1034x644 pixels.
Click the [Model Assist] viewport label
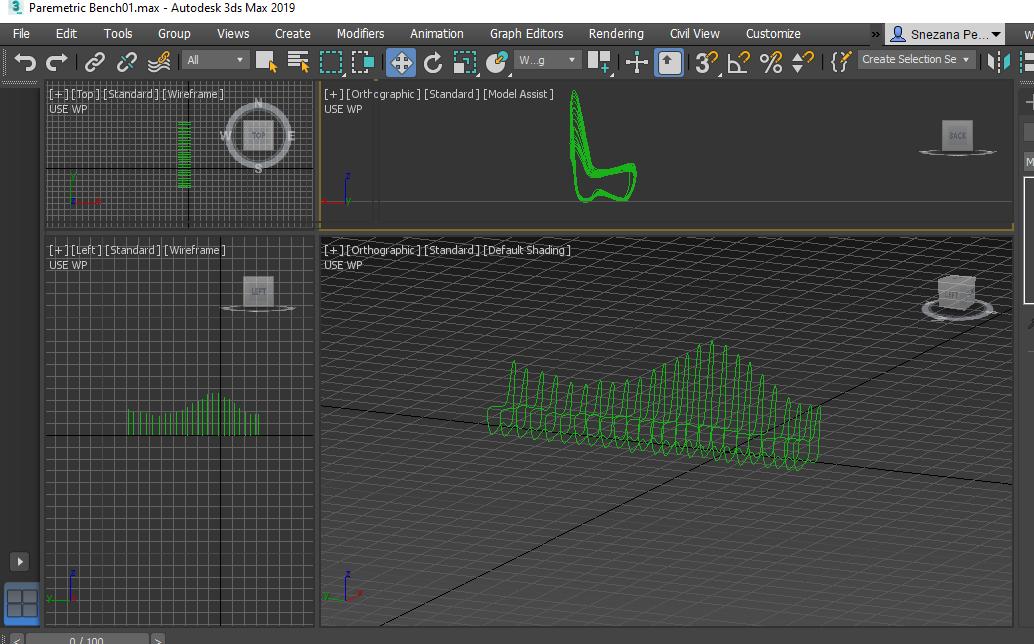pyautogui.click(x=518, y=94)
